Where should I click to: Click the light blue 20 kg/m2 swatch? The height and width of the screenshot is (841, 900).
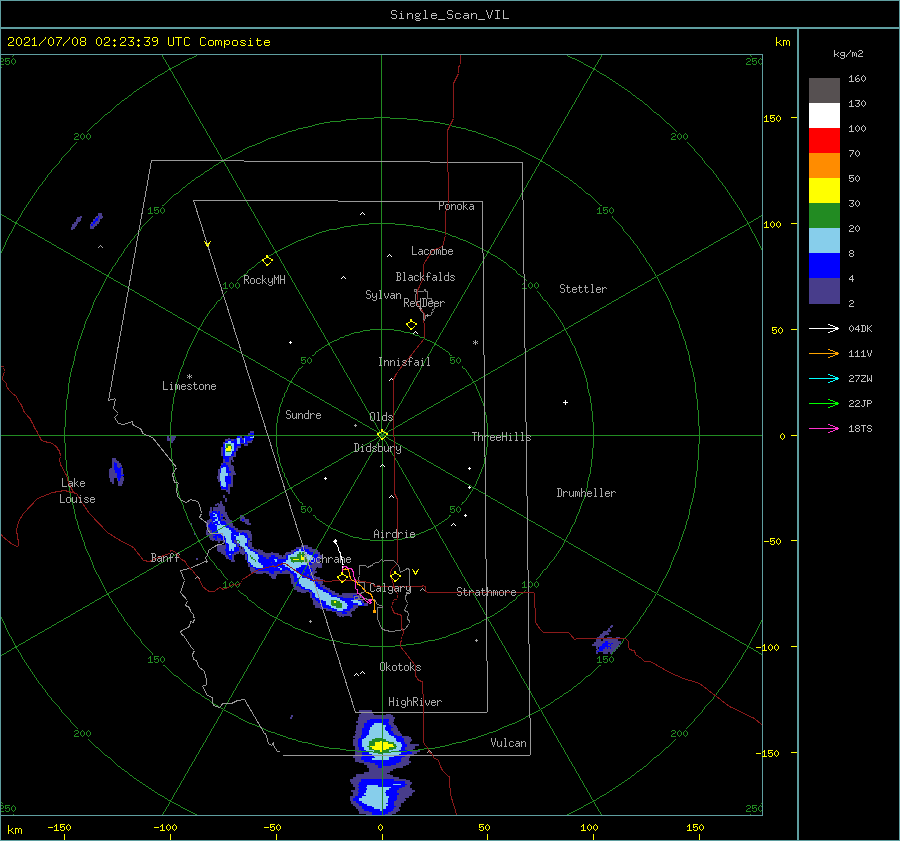[824, 241]
